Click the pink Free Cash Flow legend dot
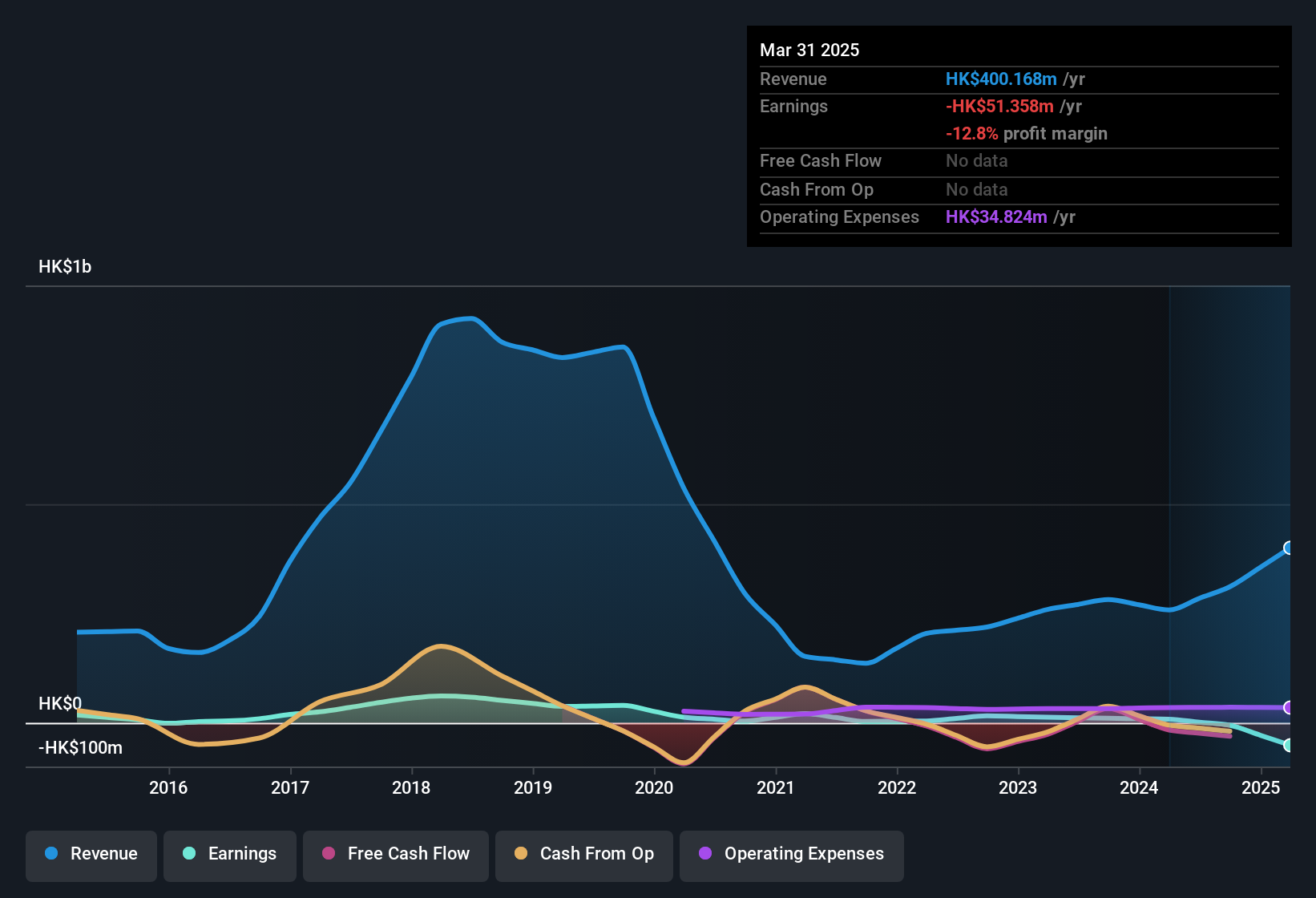 (329, 854)
